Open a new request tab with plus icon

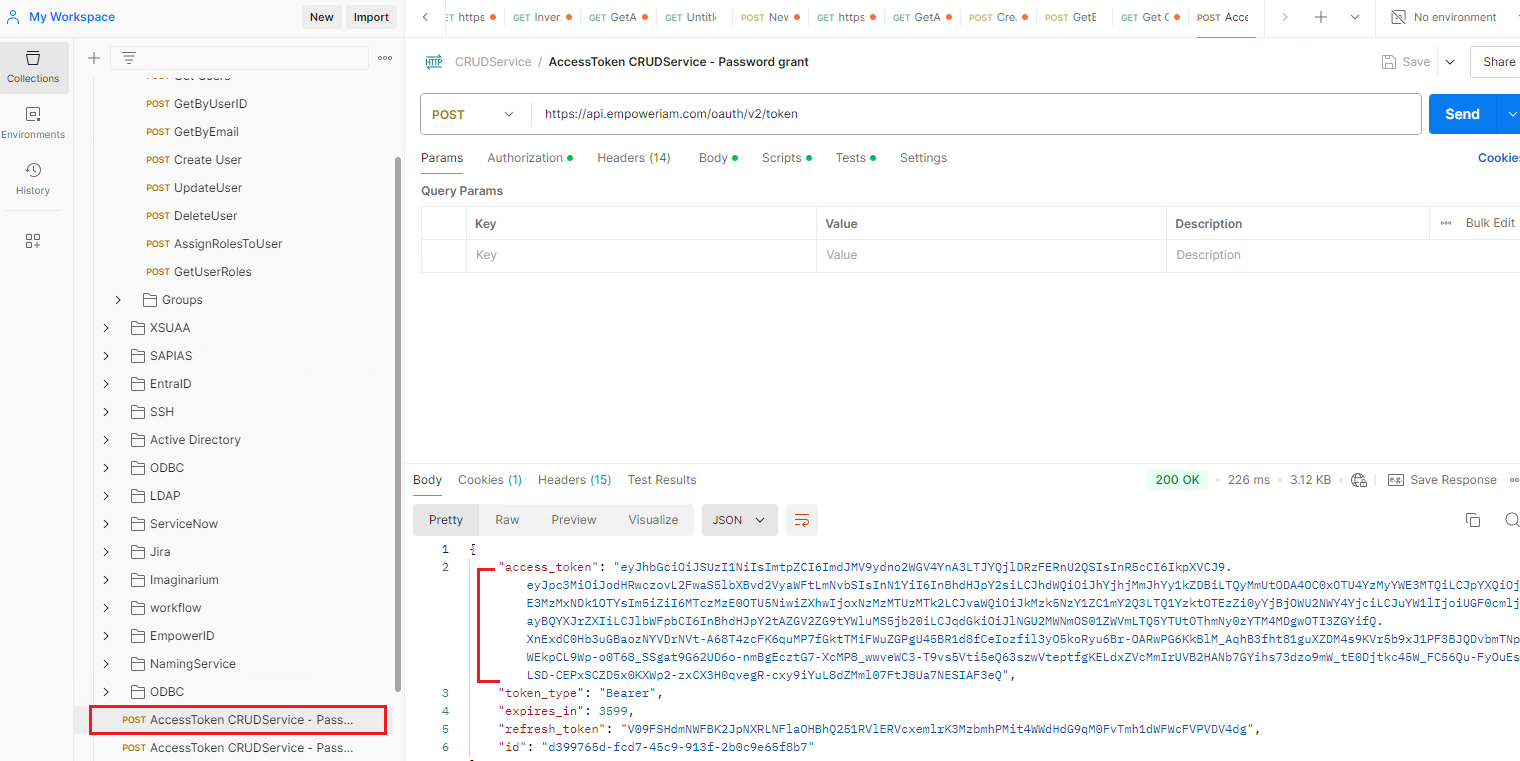(1321, 17)
